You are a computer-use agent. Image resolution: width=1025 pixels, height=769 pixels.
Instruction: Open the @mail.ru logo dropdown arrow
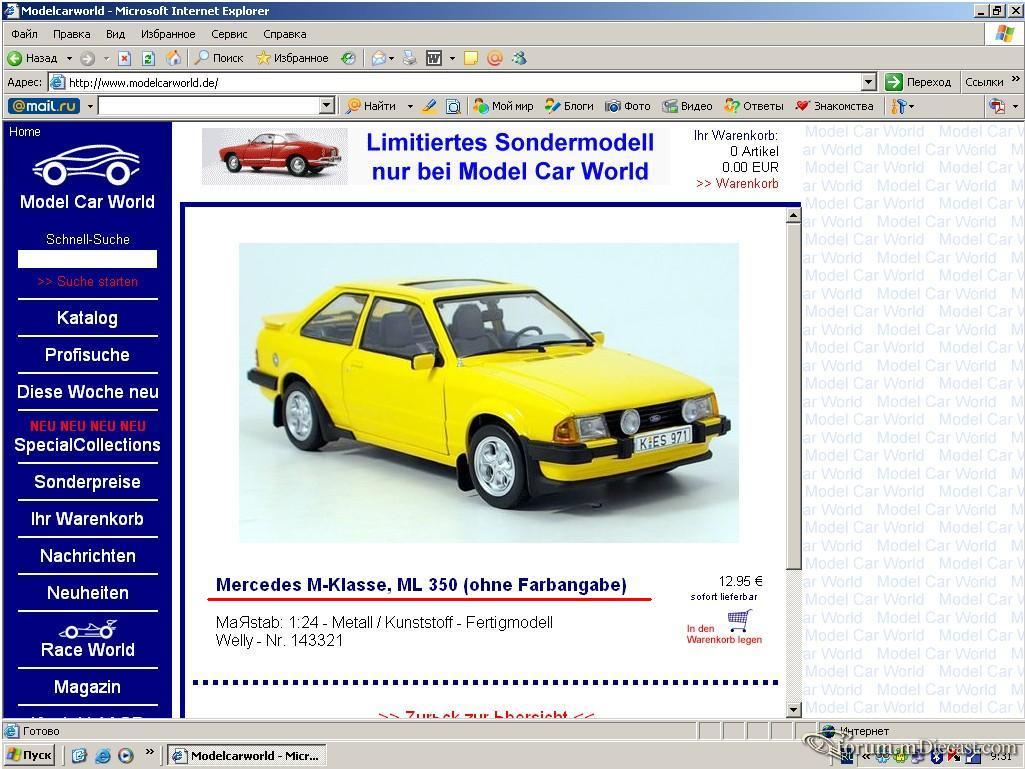point(90,106)
